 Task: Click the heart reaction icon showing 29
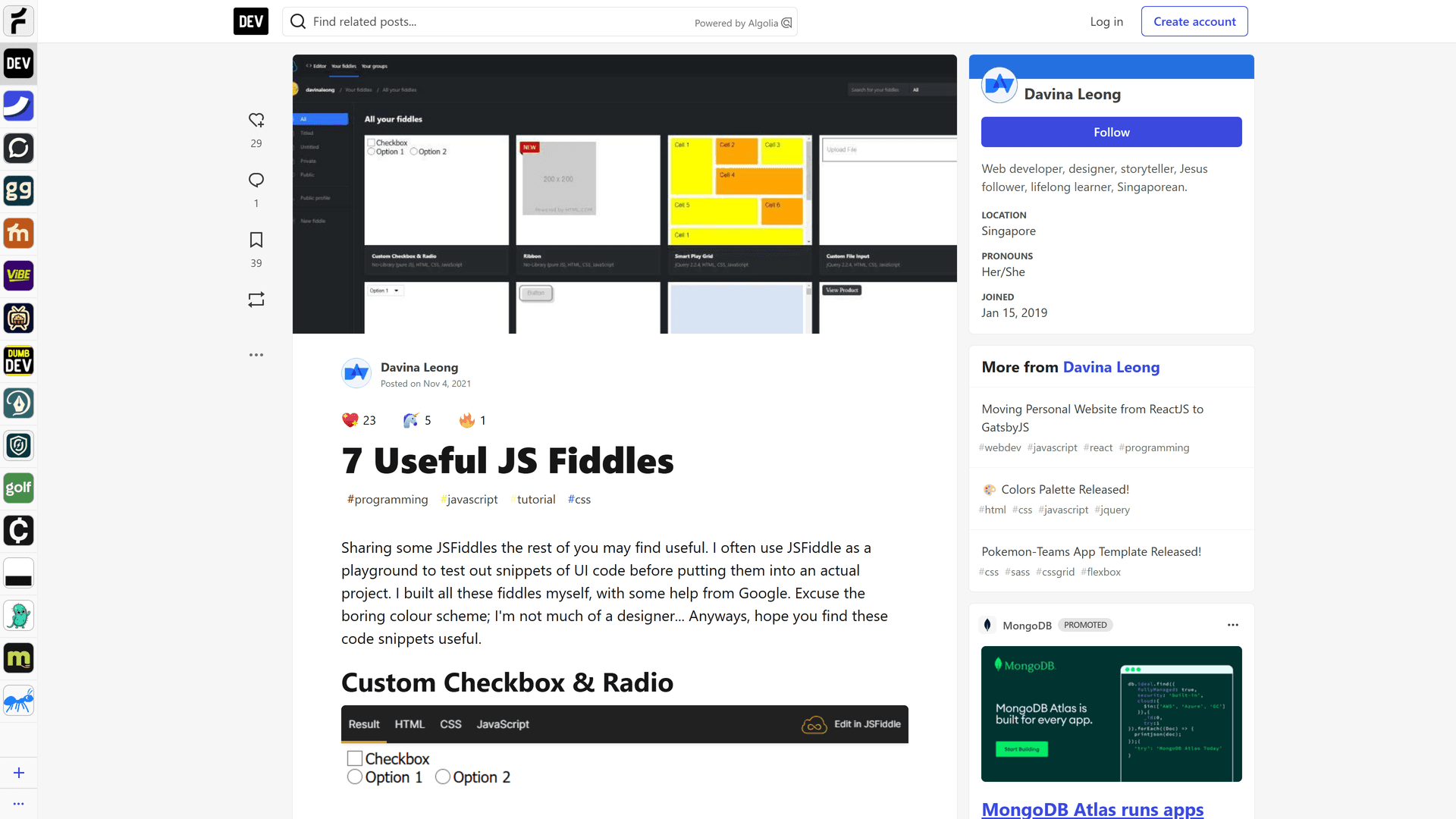pos(256,120)
